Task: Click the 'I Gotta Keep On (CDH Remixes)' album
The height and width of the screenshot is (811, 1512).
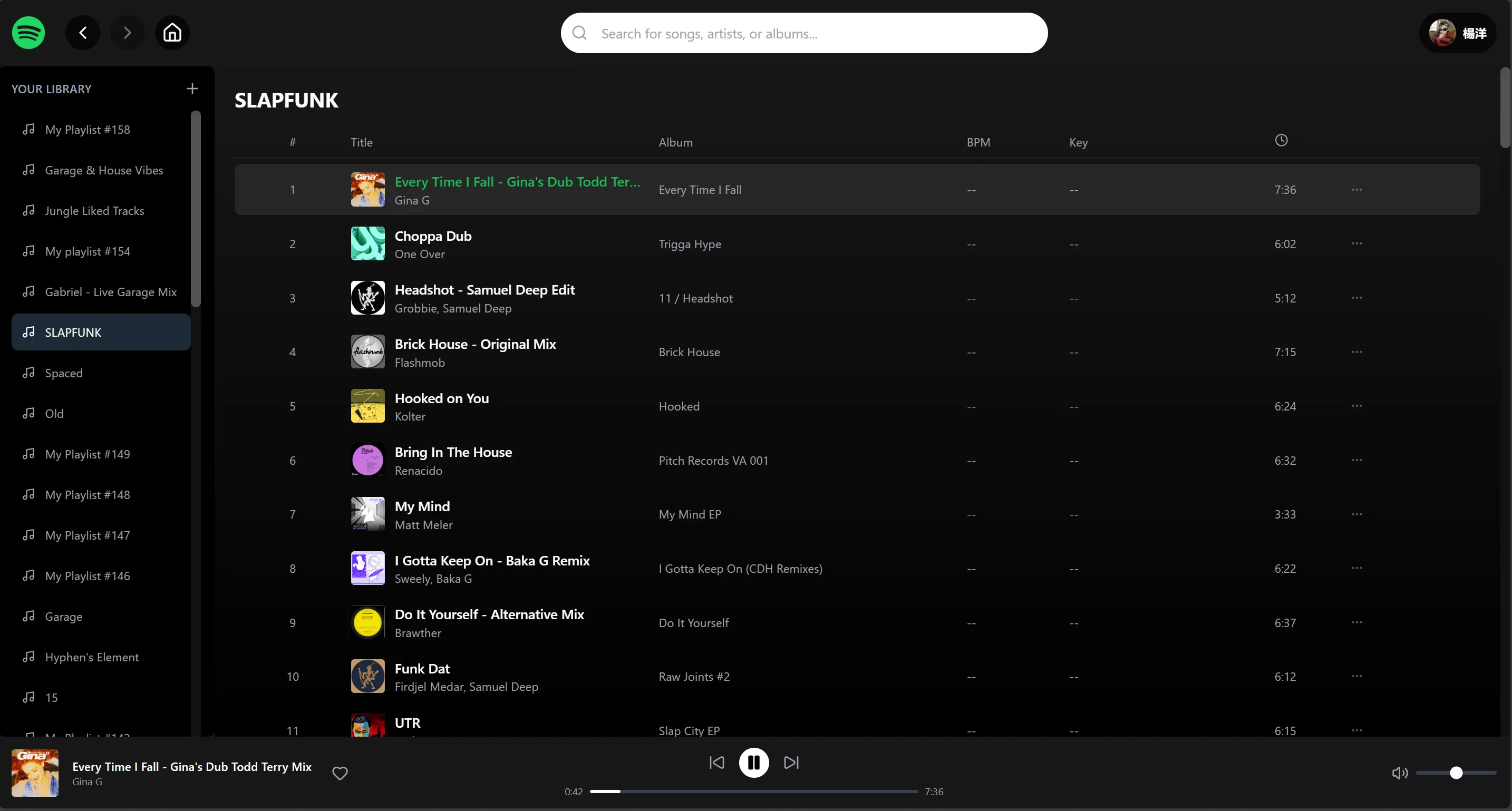Action: pyautogui.click(x=740, y=568)
